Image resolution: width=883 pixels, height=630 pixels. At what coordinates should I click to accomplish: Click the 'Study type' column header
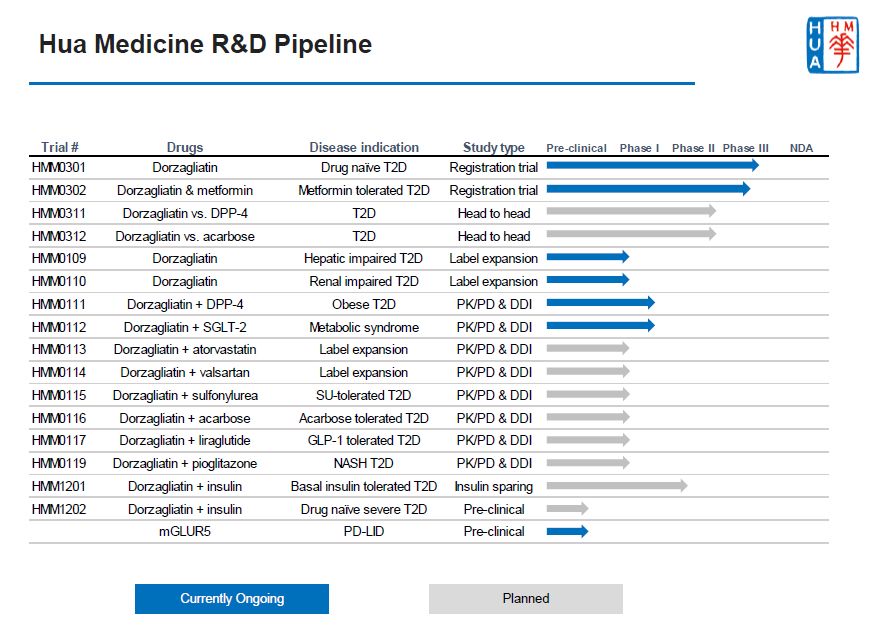tap(494, 148)
